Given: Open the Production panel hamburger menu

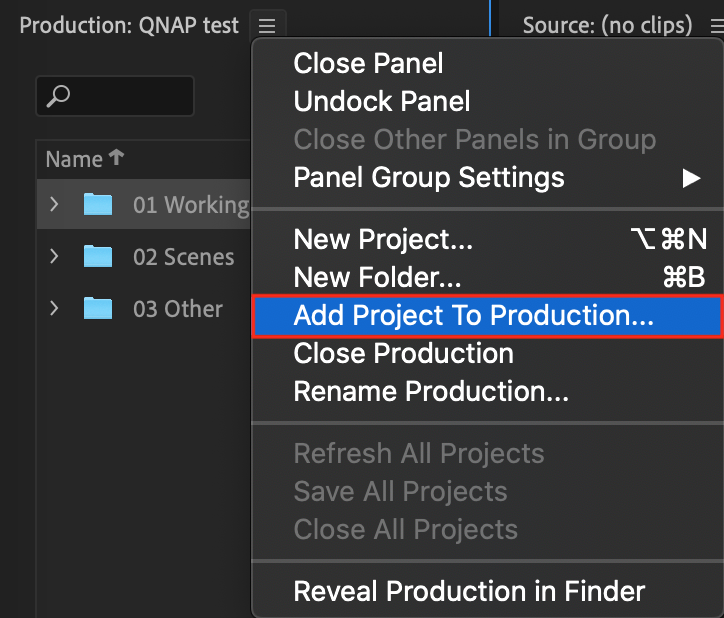Looking at the screenshot, I should point(267,25).
